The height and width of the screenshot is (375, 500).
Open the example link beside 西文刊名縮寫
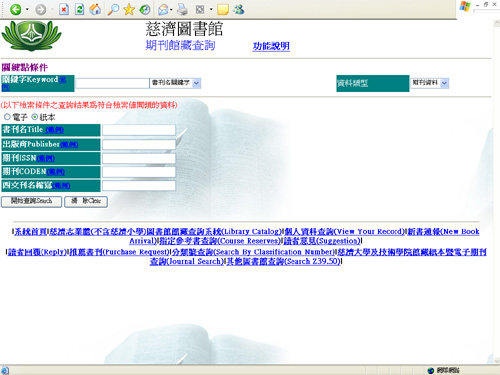(x=61, y=186)
